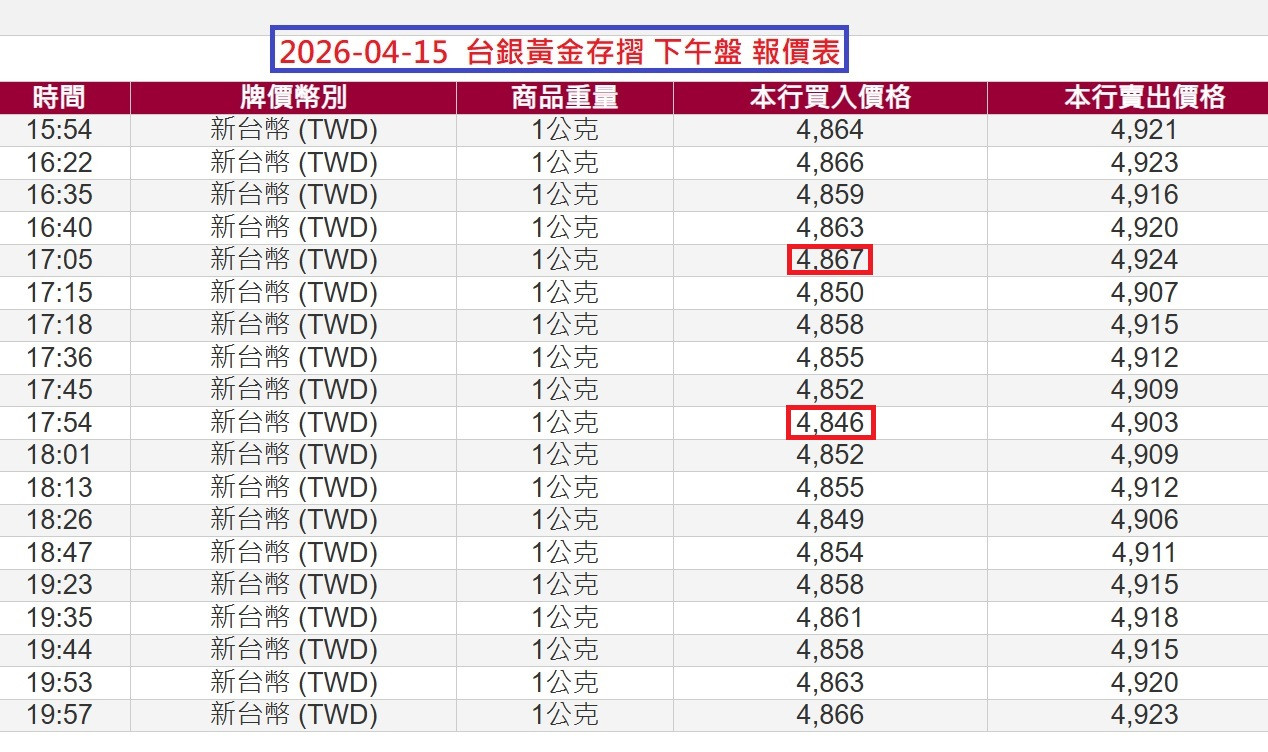Select the 16:22 time cell
Viewport: 1268px width, 752px height.
[59, 163]
